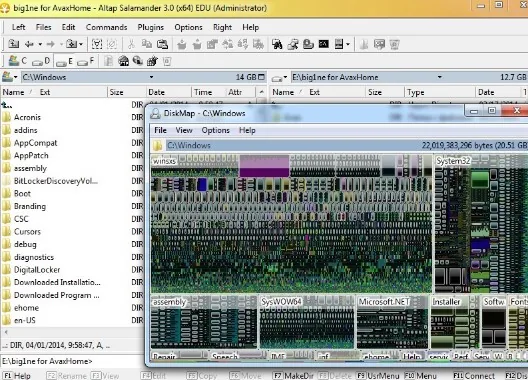Image resolution: width=528 pixels, height=380 pixels.
Task: Open the Commands menu
Action: pyautogui.click(x=106, y=27)
